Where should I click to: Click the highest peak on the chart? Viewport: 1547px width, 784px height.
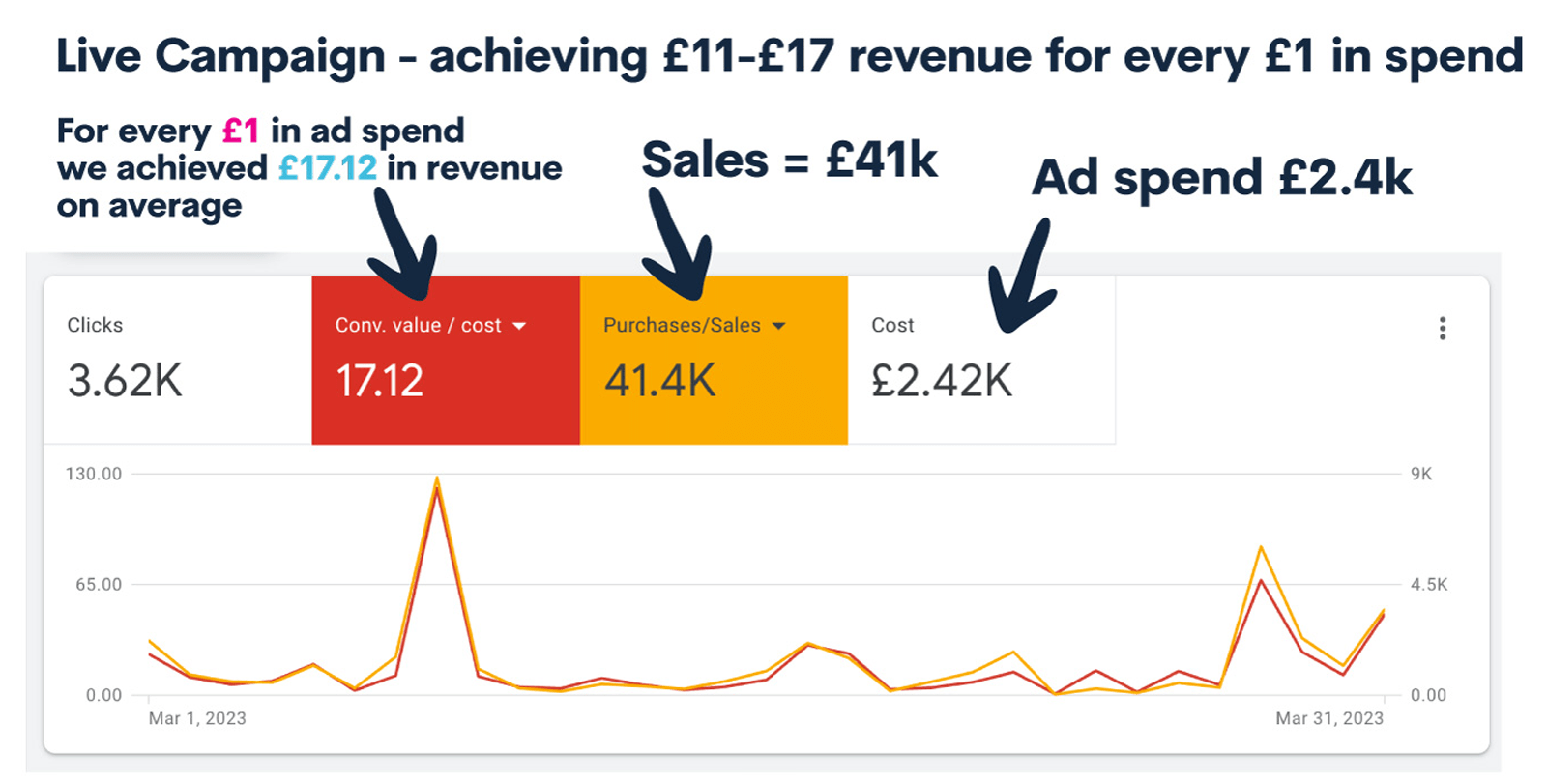pyautogui.click(x=437, y=479)
